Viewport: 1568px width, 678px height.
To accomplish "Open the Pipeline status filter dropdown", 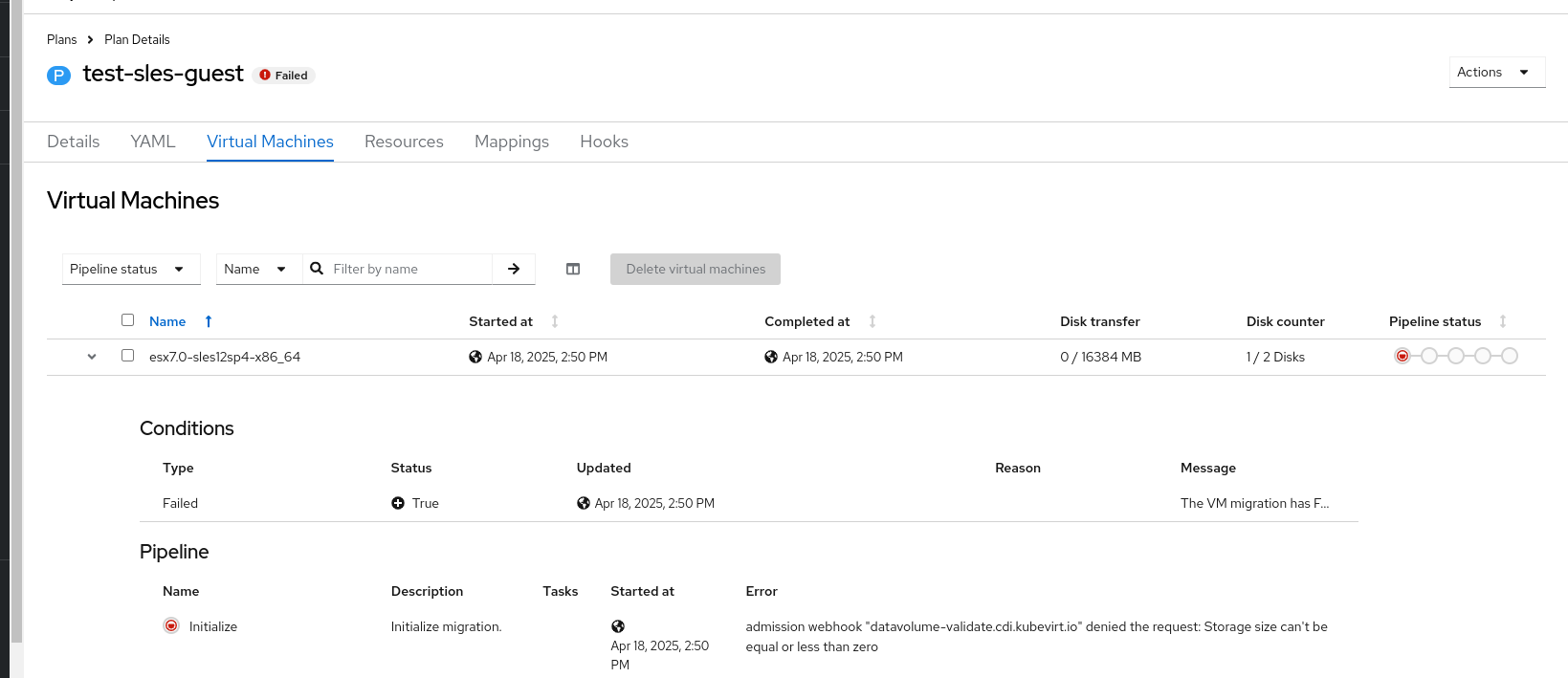I will [x=131, y=269].
